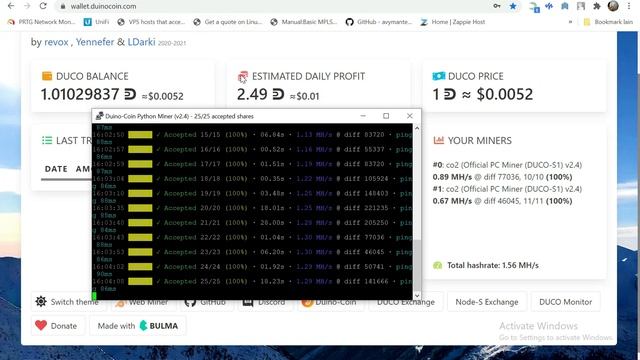Click the address bar showing wallet.duinocoin.com

[269, 6]
